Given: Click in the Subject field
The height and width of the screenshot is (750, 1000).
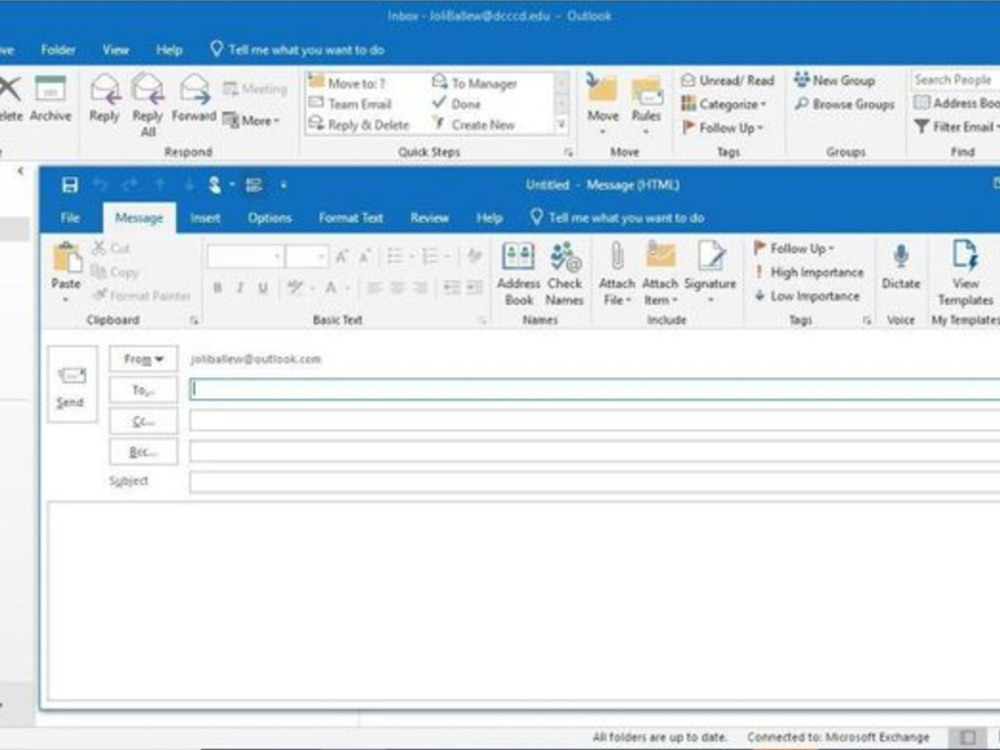Looking at the screenshot, I should click(x=594, y=482).
